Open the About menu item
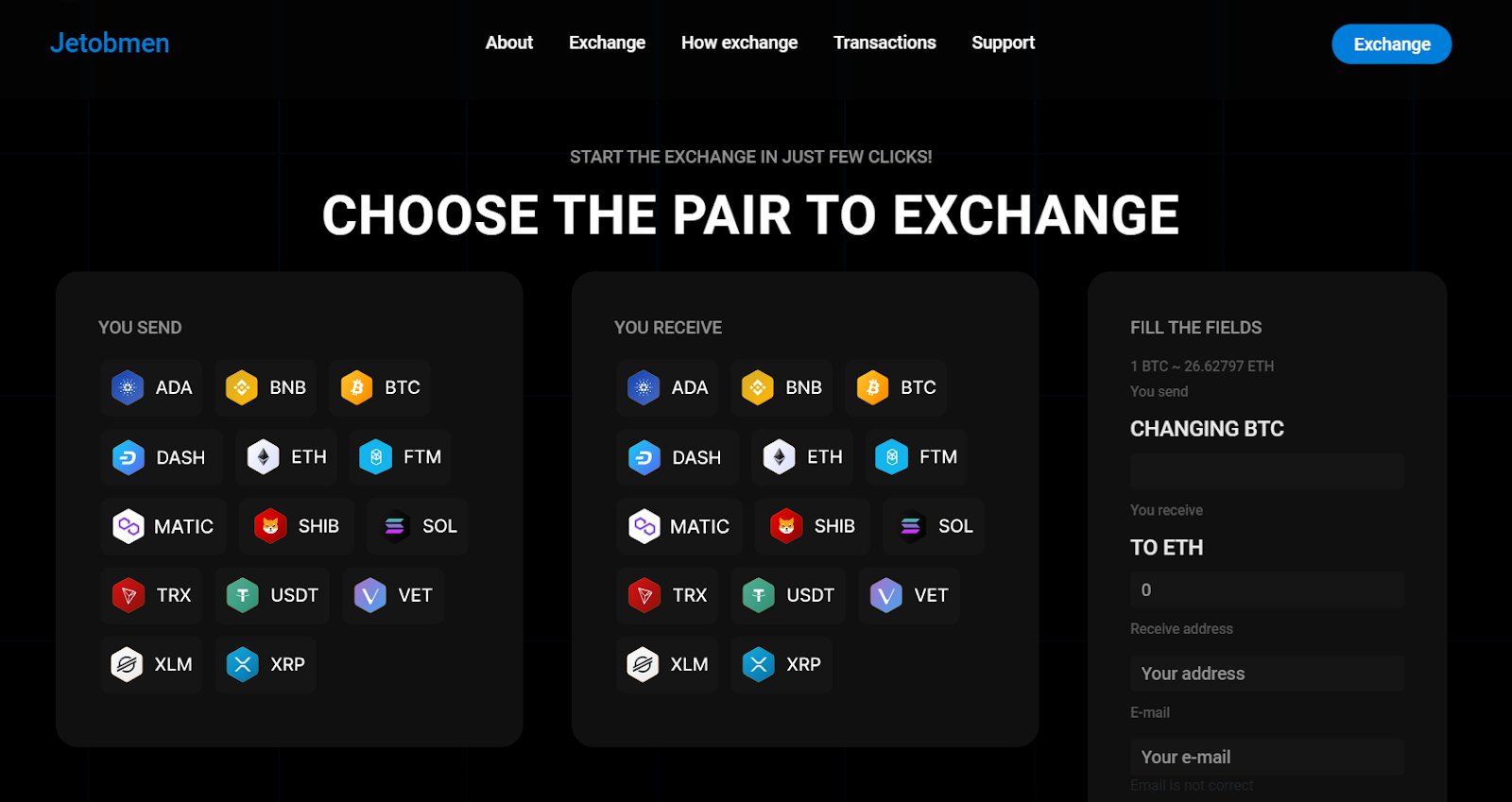The image size is (1512, 802). [x=509, y=43]
